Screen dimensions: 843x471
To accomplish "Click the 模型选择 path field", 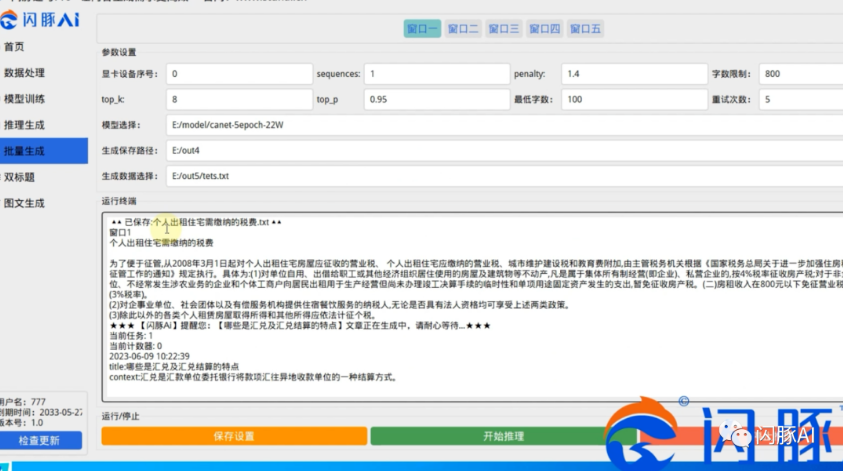I will (x=505, y=125).
